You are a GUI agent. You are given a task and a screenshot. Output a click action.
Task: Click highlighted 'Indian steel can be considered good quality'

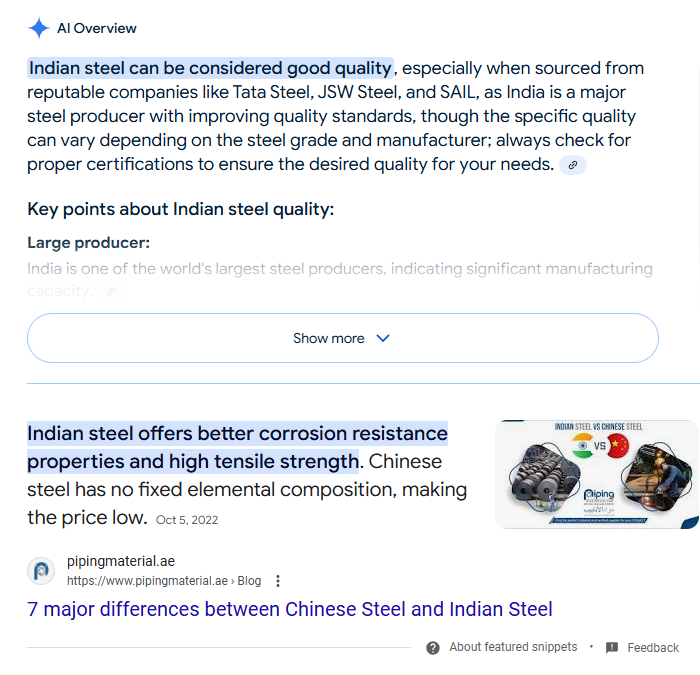point(210,68)
